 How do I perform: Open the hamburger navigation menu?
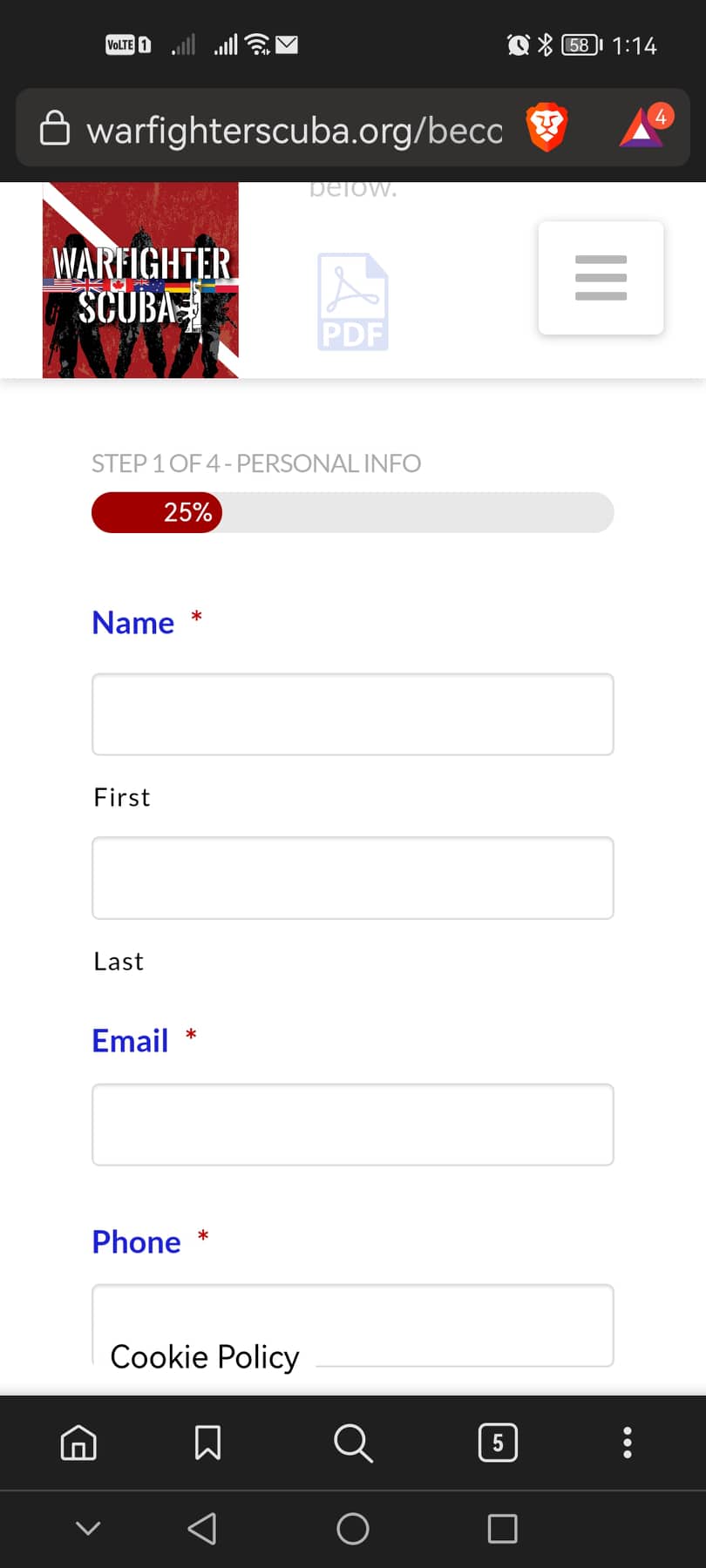pos(601,278)
